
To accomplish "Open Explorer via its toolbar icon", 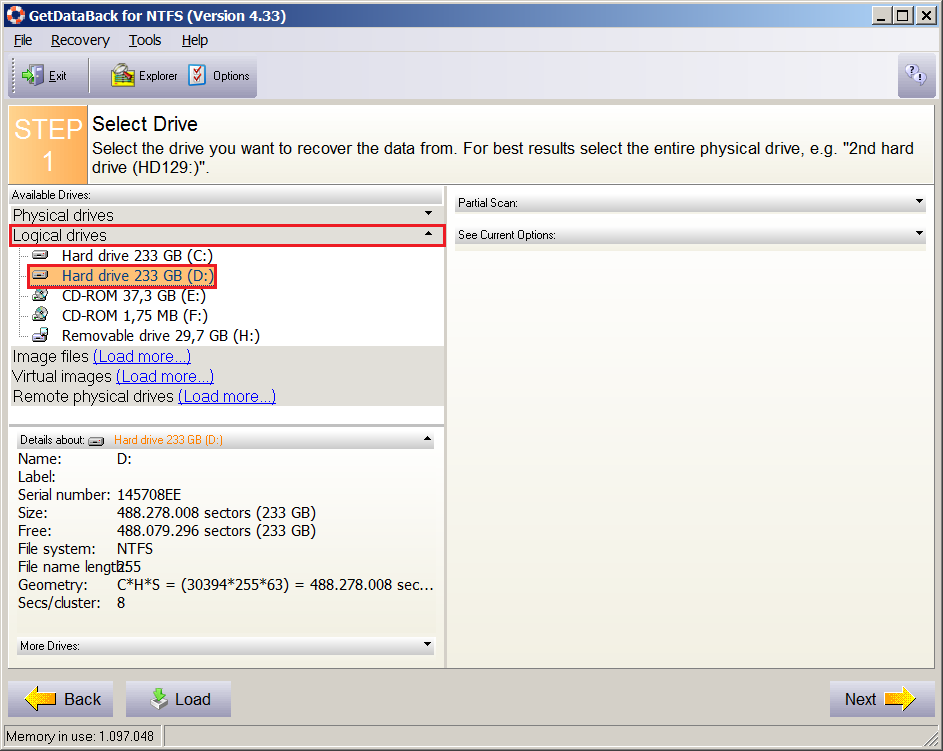I will click(123, 76).
